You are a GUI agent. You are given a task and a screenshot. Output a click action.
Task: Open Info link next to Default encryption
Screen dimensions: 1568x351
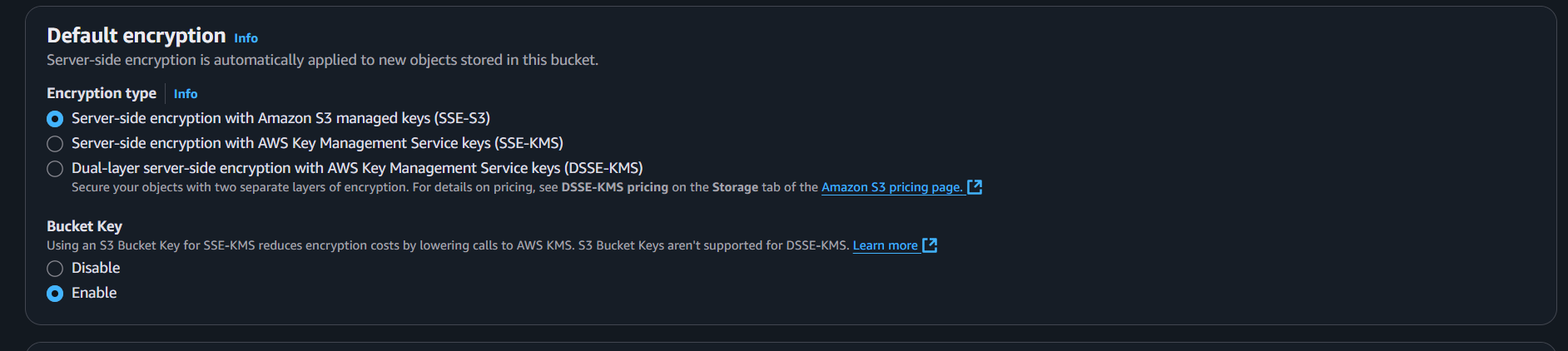[246, 38]
